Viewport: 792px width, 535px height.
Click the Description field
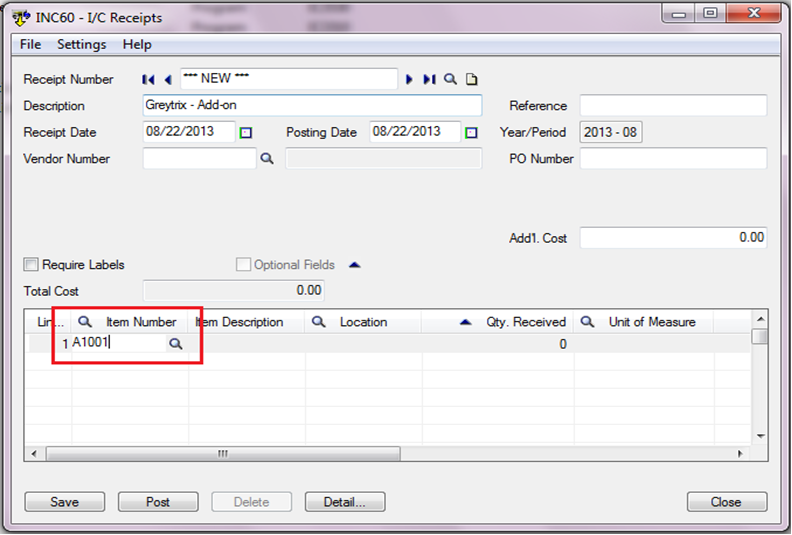(312, 105)
